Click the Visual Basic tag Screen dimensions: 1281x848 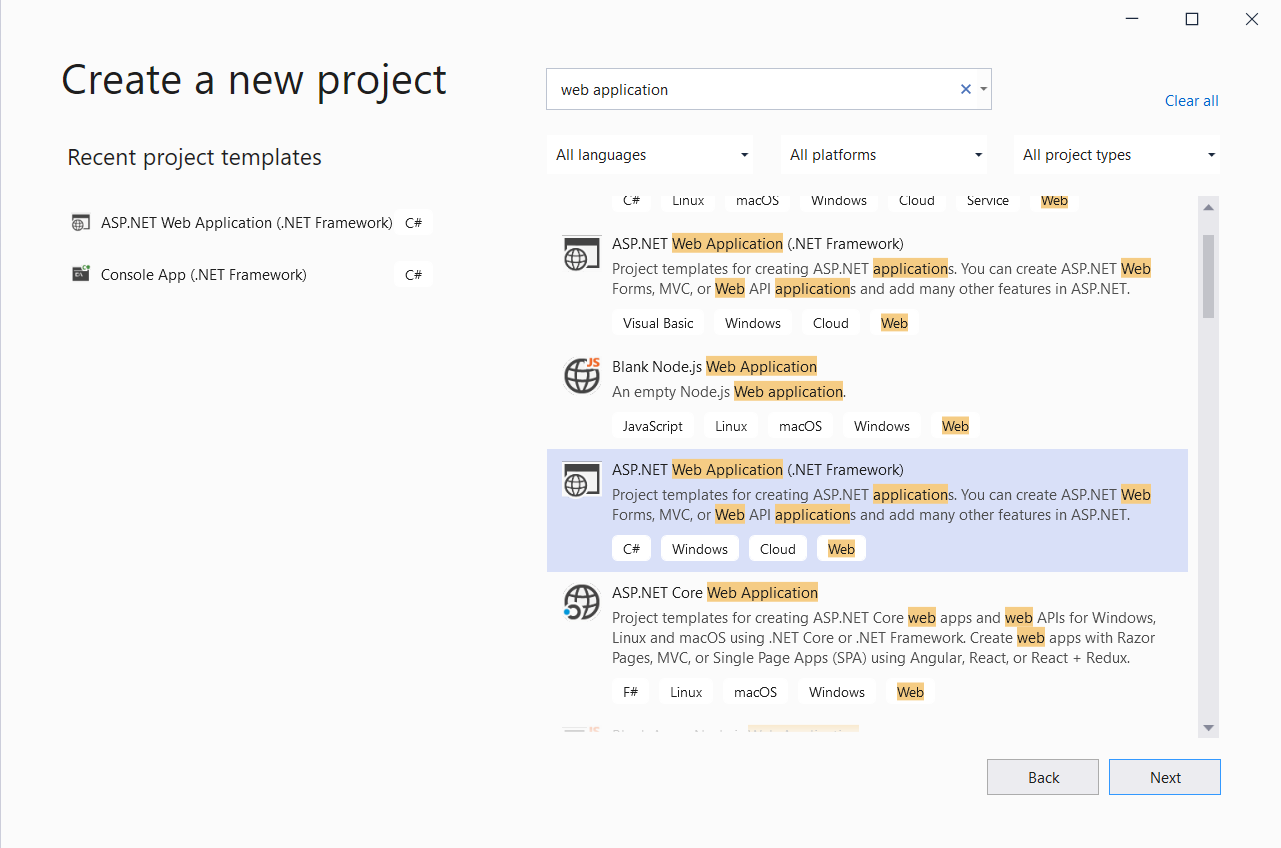pos(658,323)
